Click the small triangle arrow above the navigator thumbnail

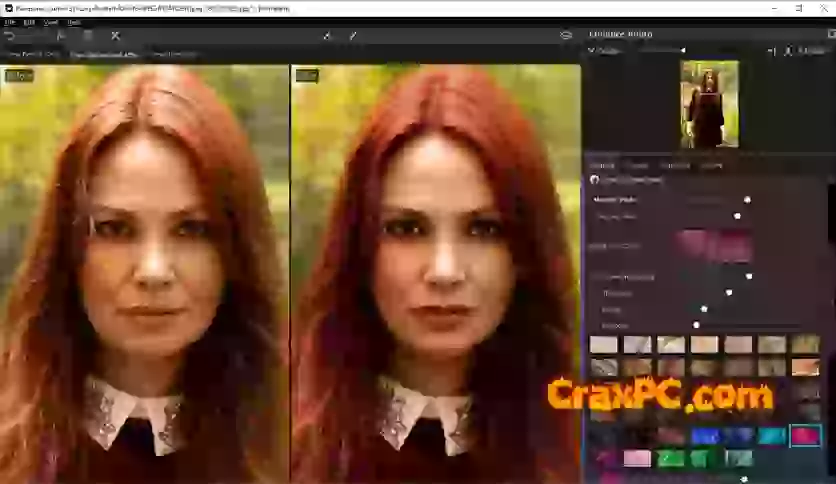click(x=682, y=50)
